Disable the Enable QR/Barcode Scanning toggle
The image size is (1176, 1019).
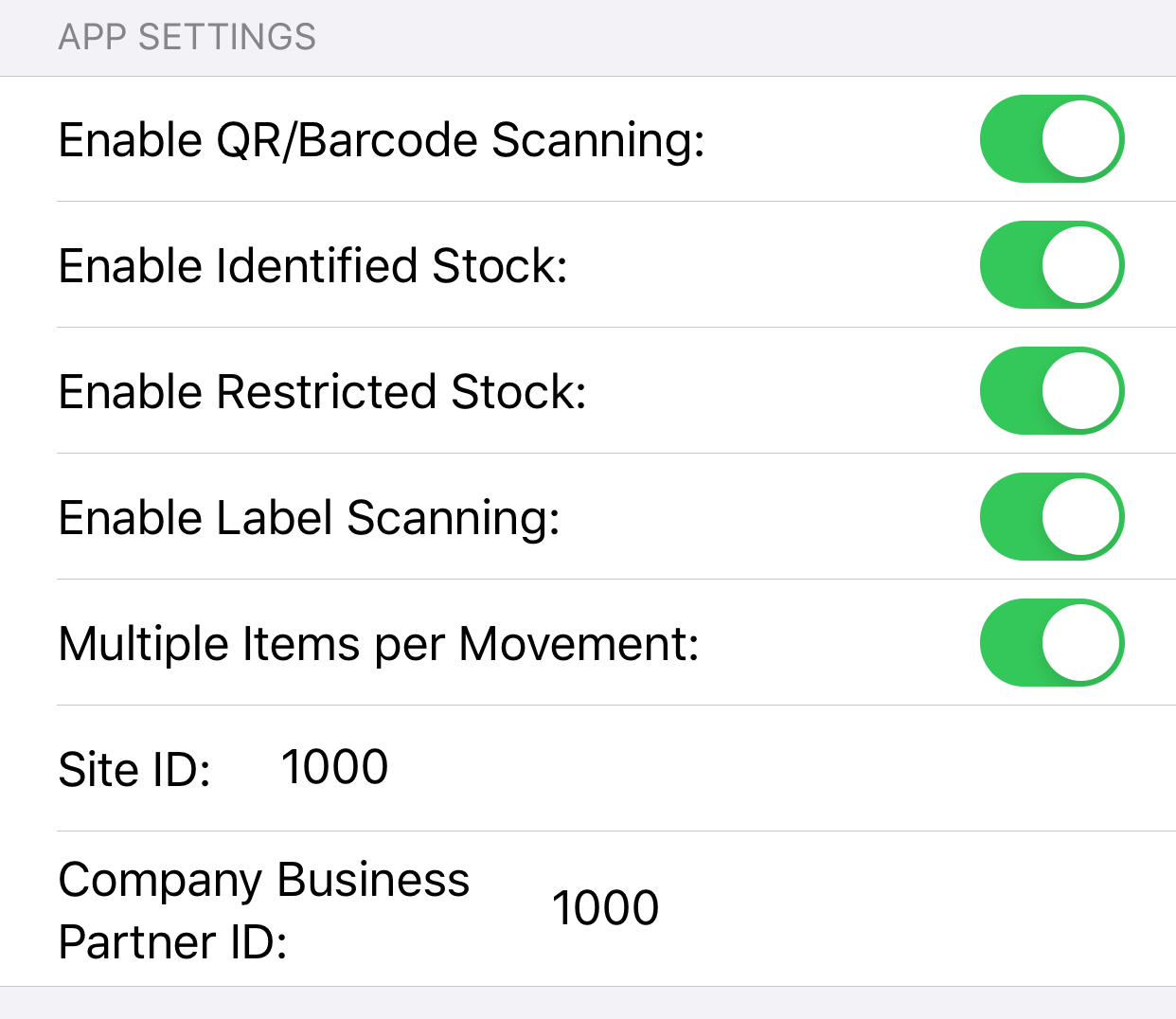coord(1051,139)
